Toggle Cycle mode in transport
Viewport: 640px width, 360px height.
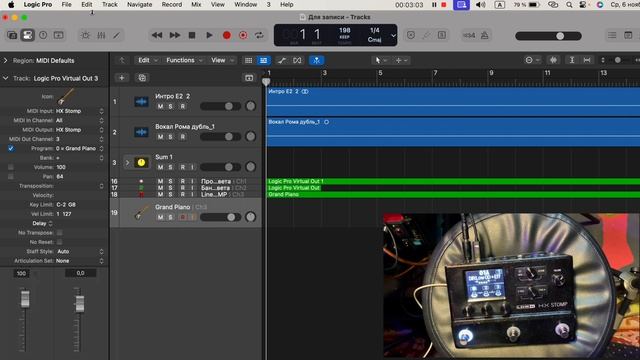[259, 36]
